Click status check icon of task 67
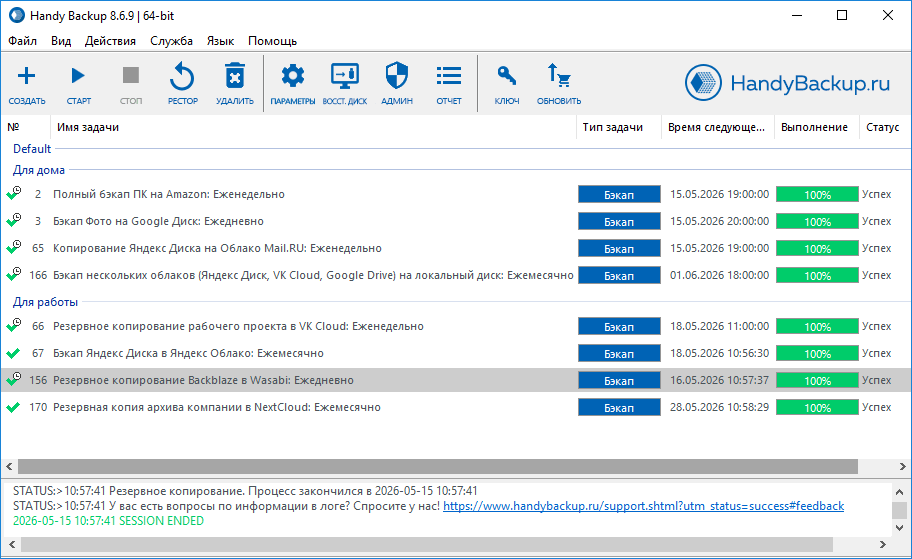The width and height of the screenshot is (912, 559). click(13, 353)
